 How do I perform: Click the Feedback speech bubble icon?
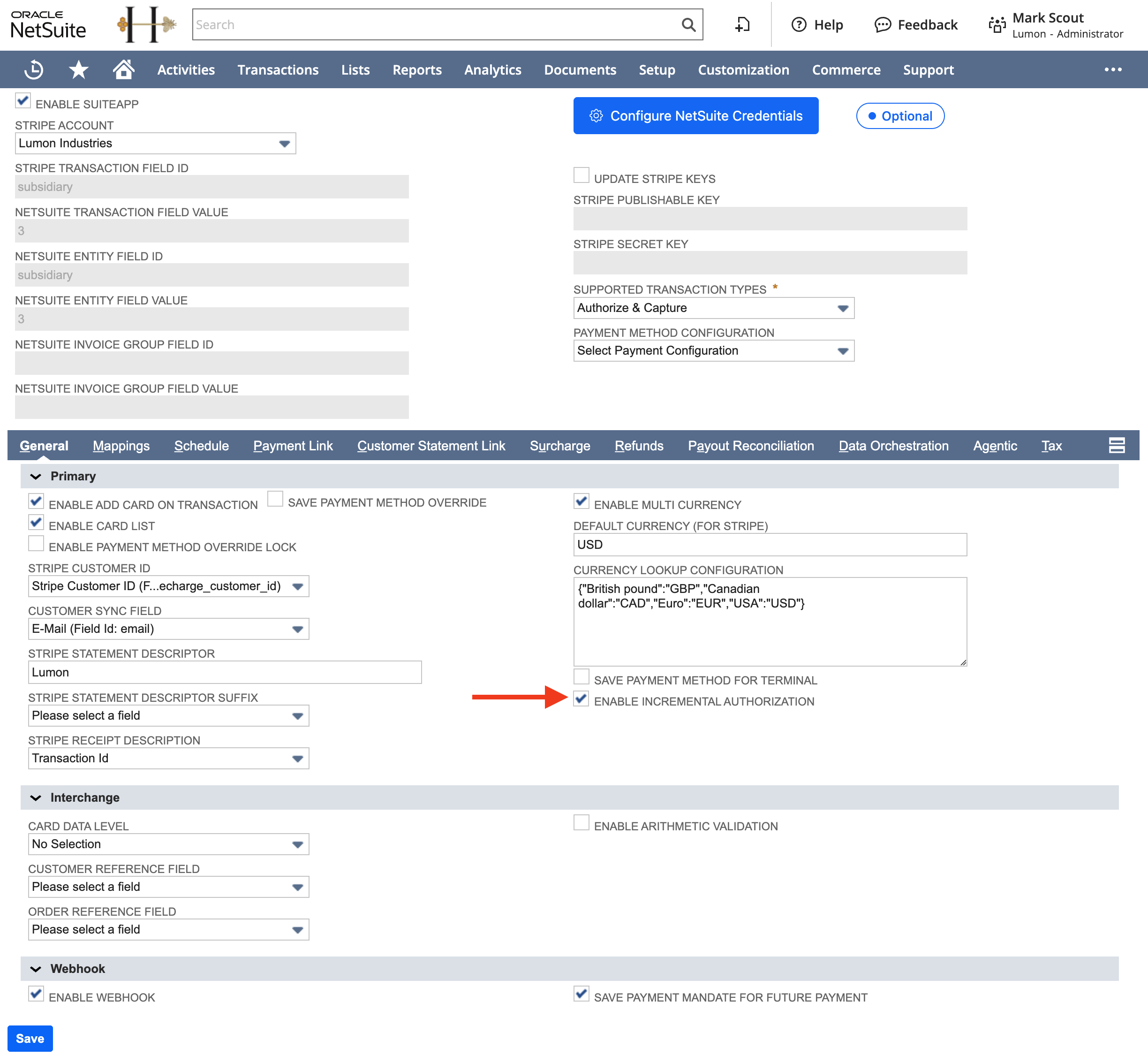click(x=882, y=25)
